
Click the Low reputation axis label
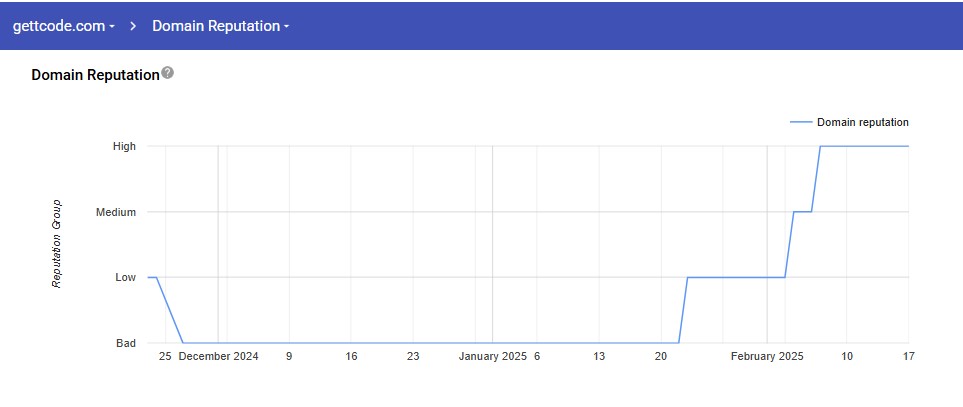pos(125,277)
